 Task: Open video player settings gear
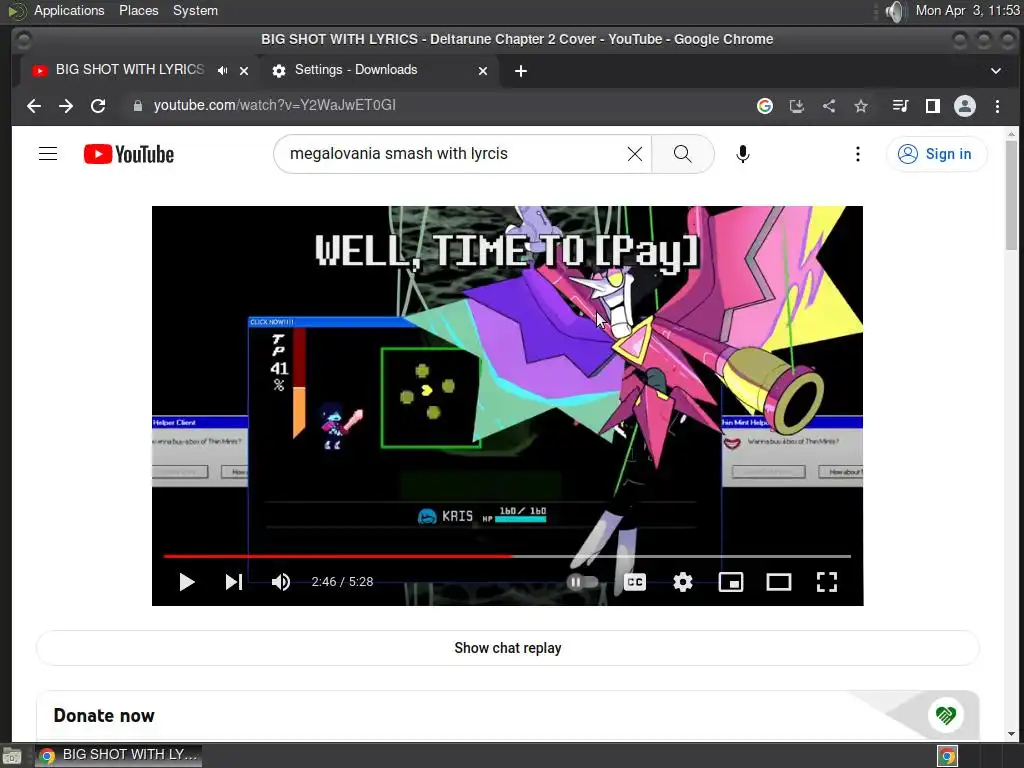pyautogui.click(x=683, y=582)
